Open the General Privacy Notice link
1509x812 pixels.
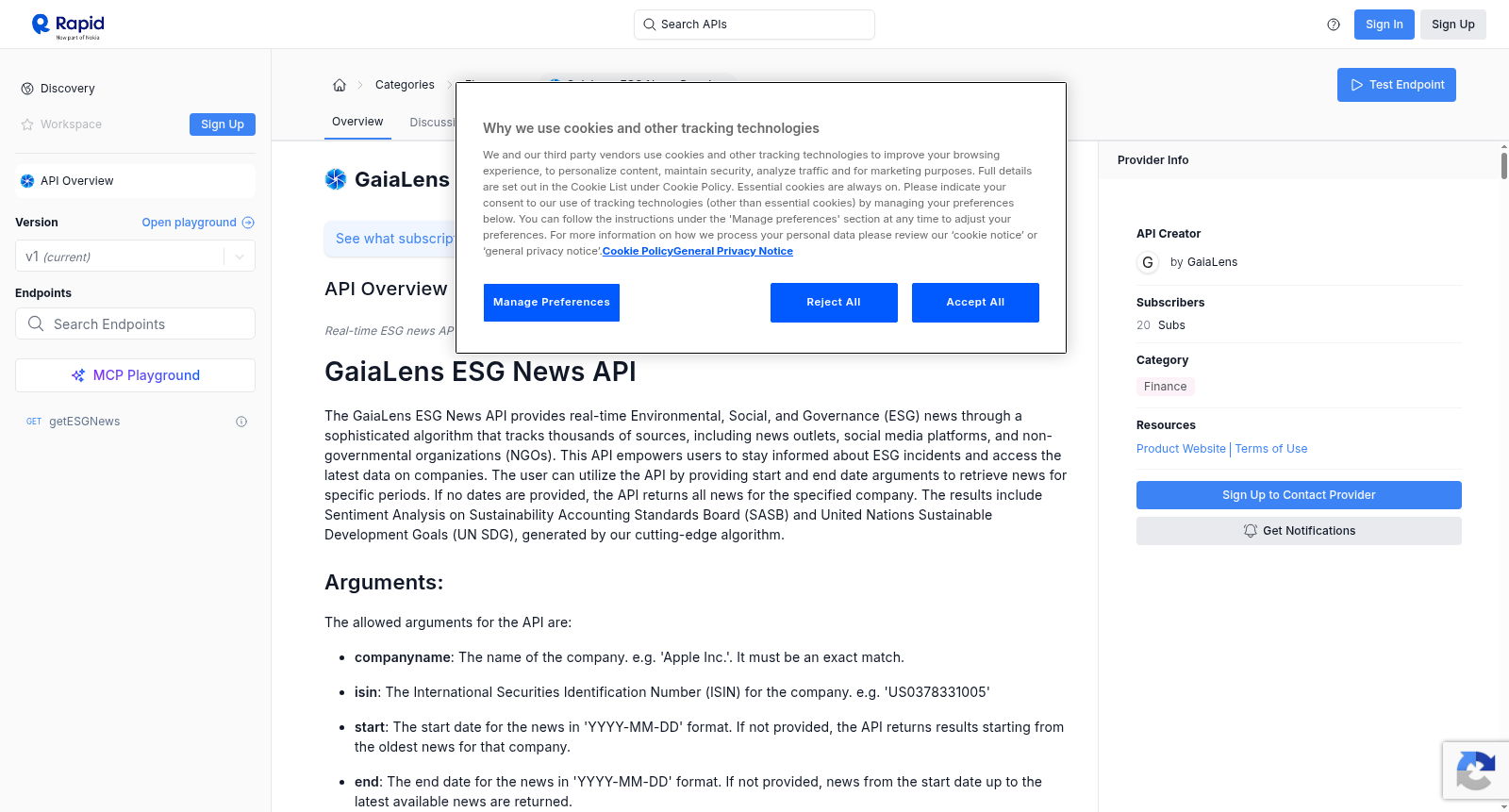point(733,251)
